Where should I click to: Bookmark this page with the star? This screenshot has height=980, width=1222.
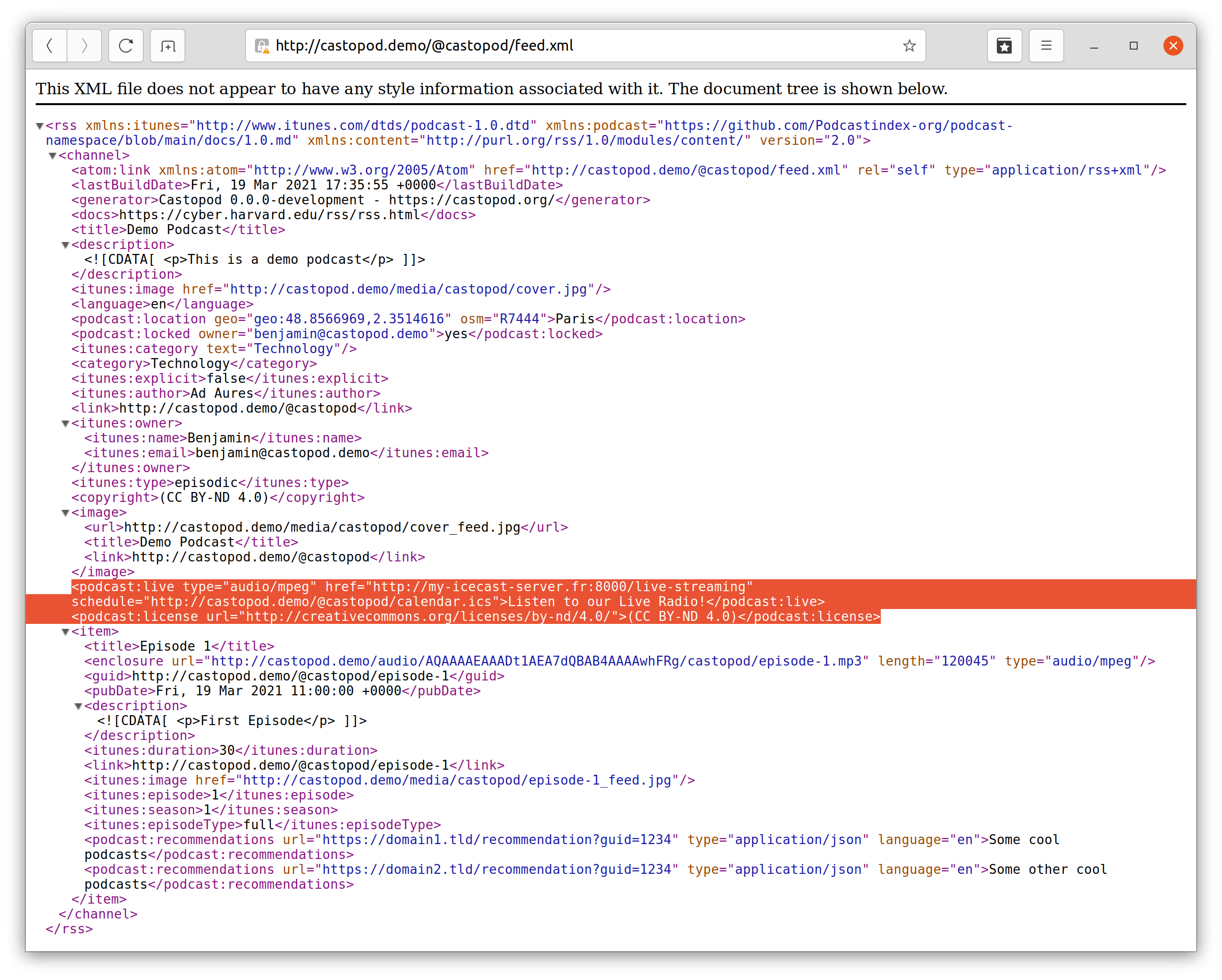pos(909,46)
